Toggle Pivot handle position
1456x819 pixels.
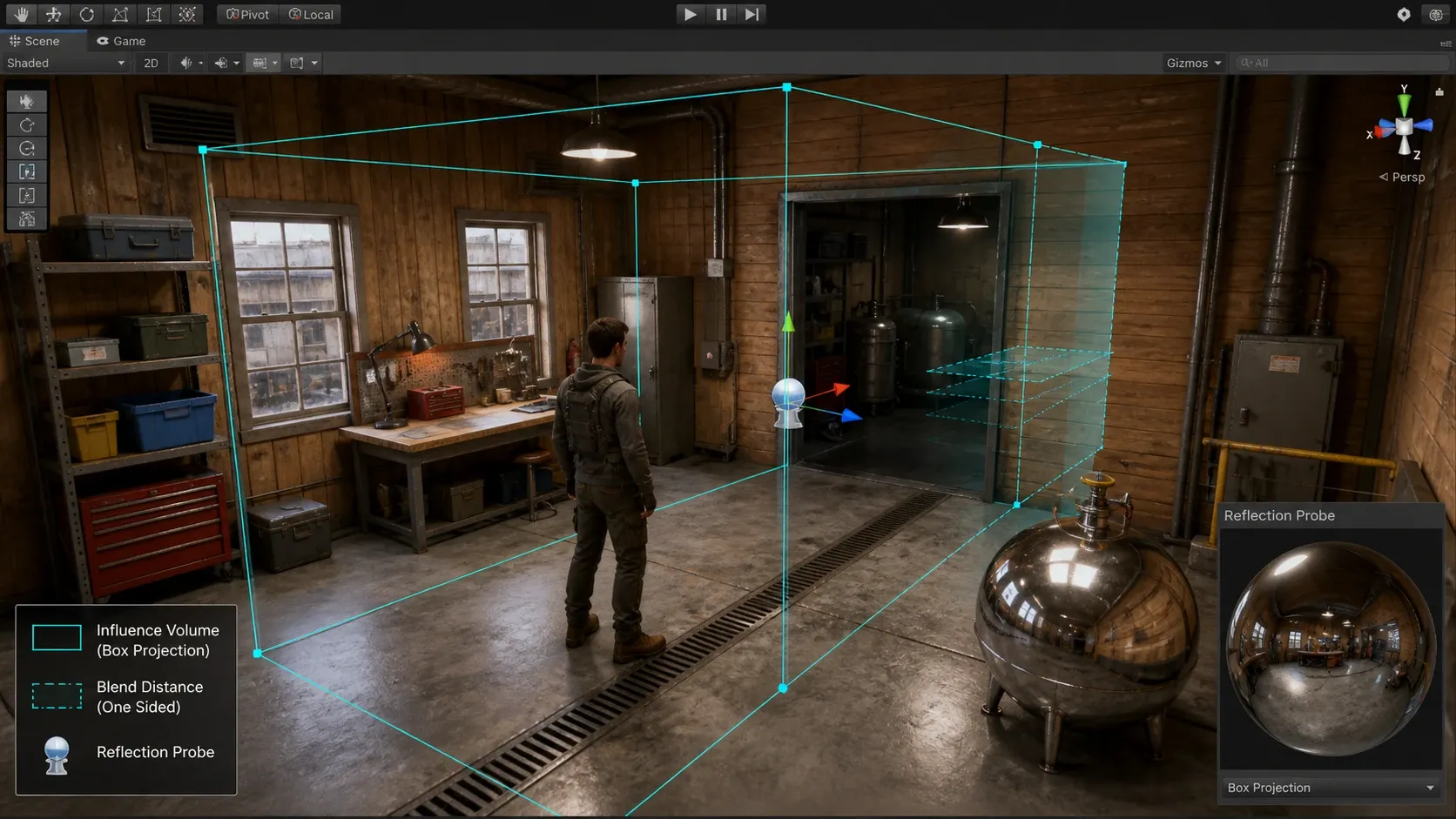(248, 14)
